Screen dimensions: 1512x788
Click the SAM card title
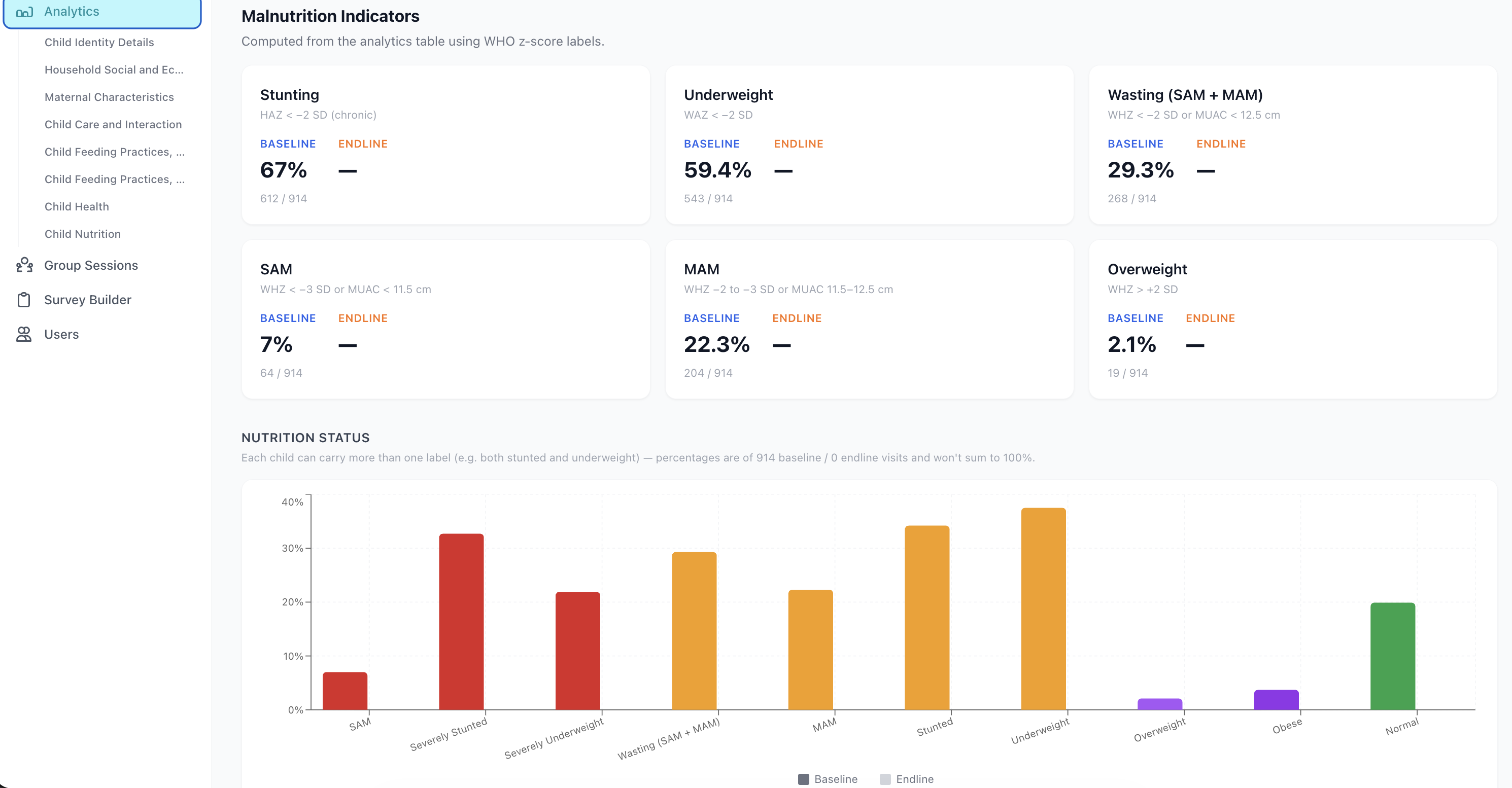click(276, 269)
